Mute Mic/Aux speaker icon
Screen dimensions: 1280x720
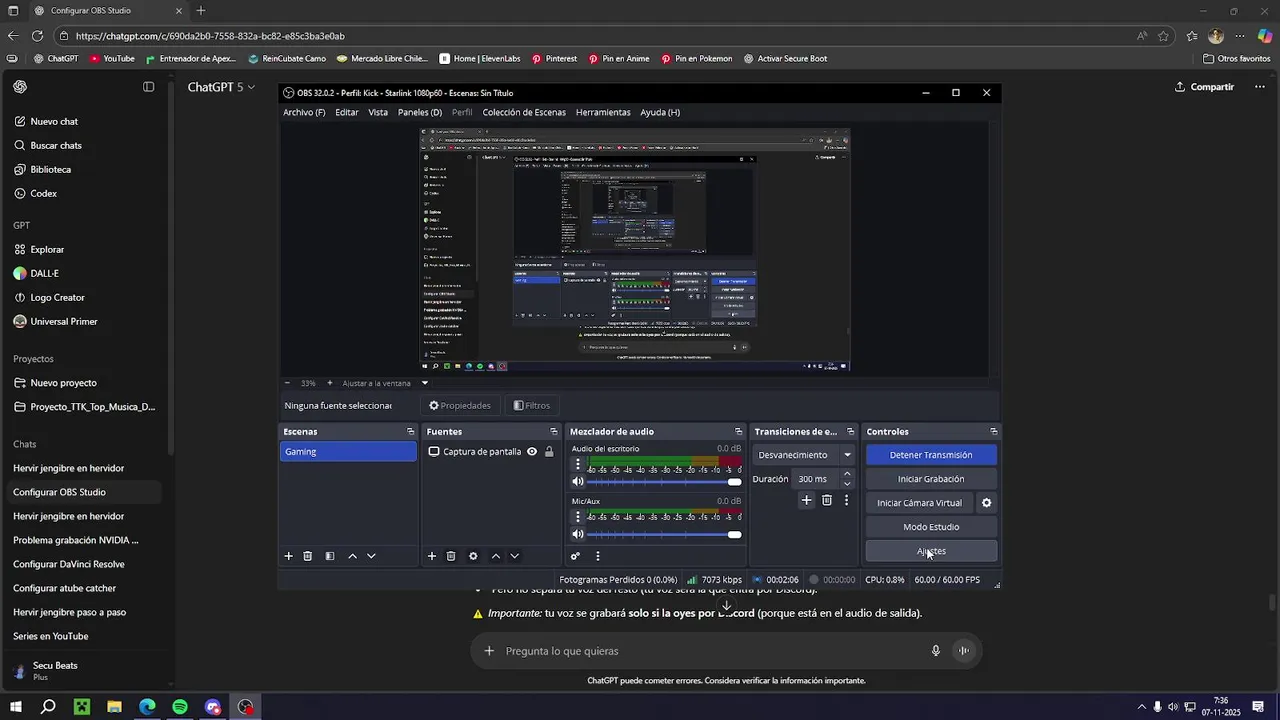tap(577, 535)
